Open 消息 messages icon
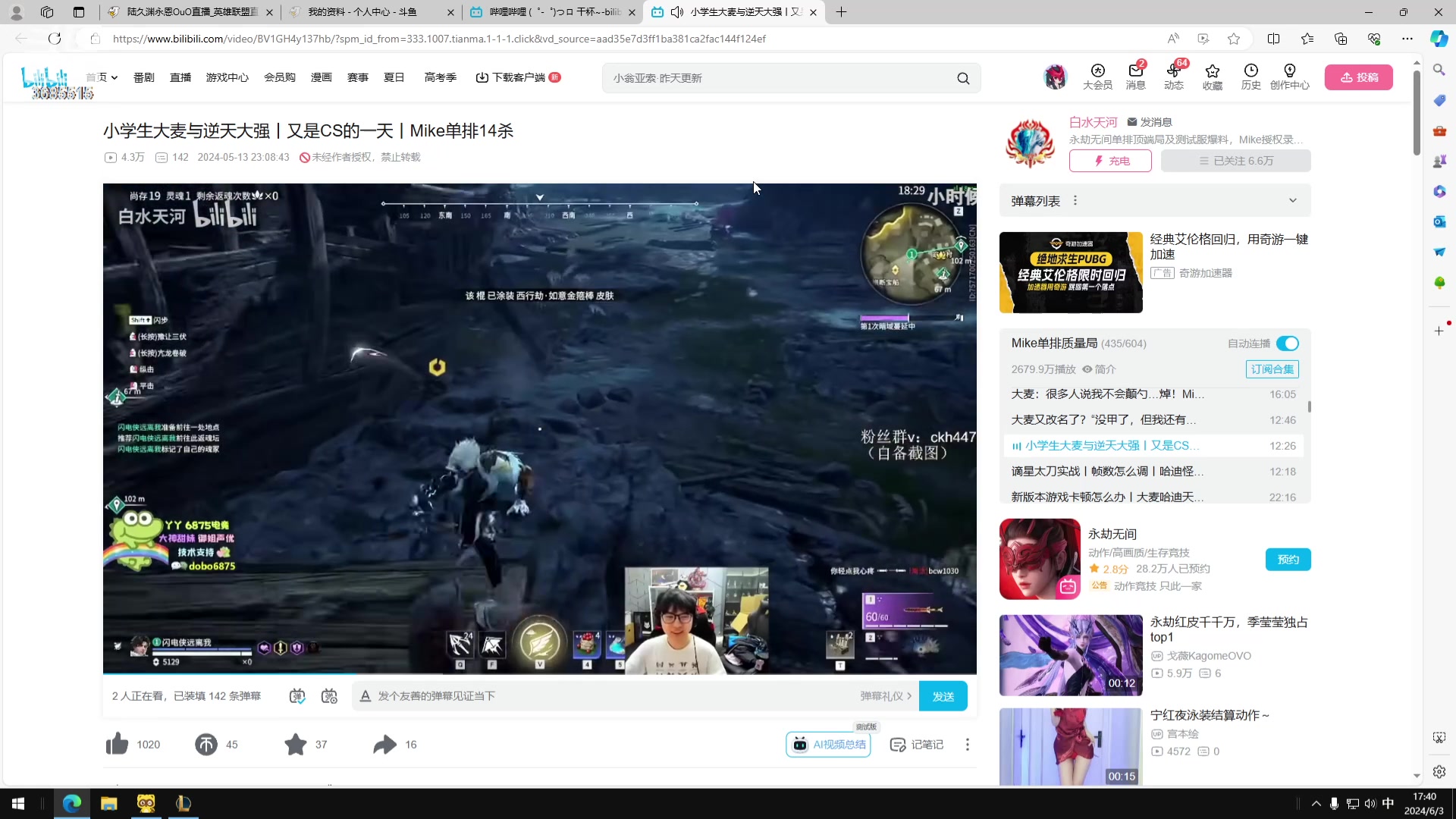 pyautogui.click(x=1135, y=77)
